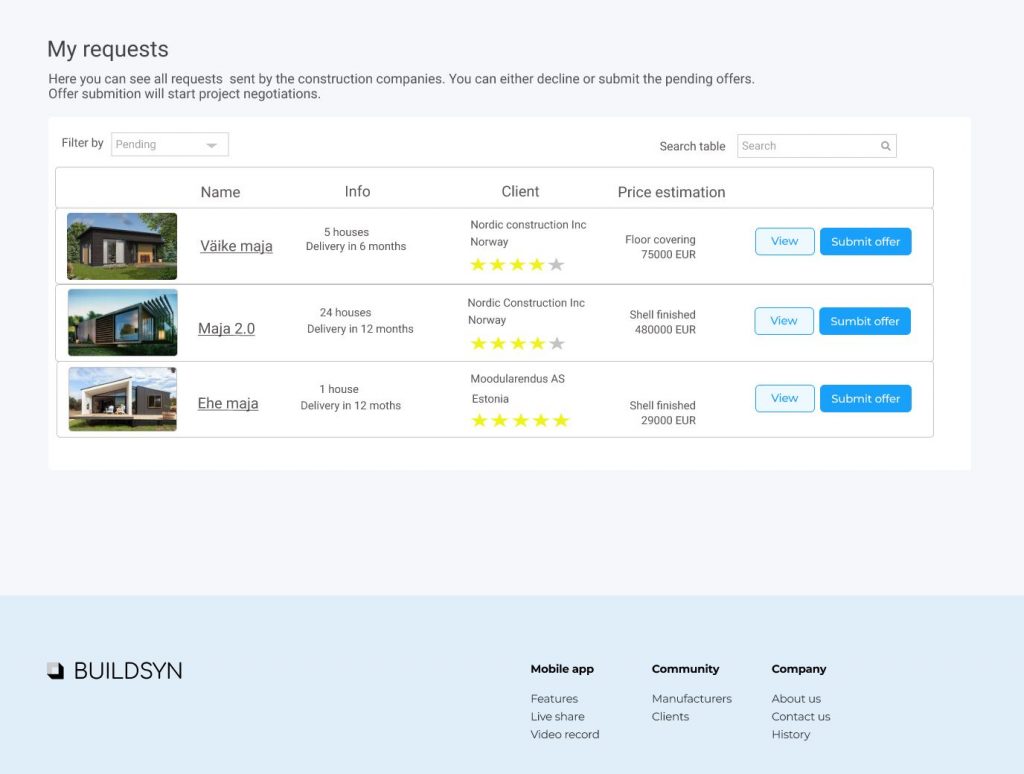1024x774 pixels.
Task: View the Ehe maja request
Action: tap(784, 398)
